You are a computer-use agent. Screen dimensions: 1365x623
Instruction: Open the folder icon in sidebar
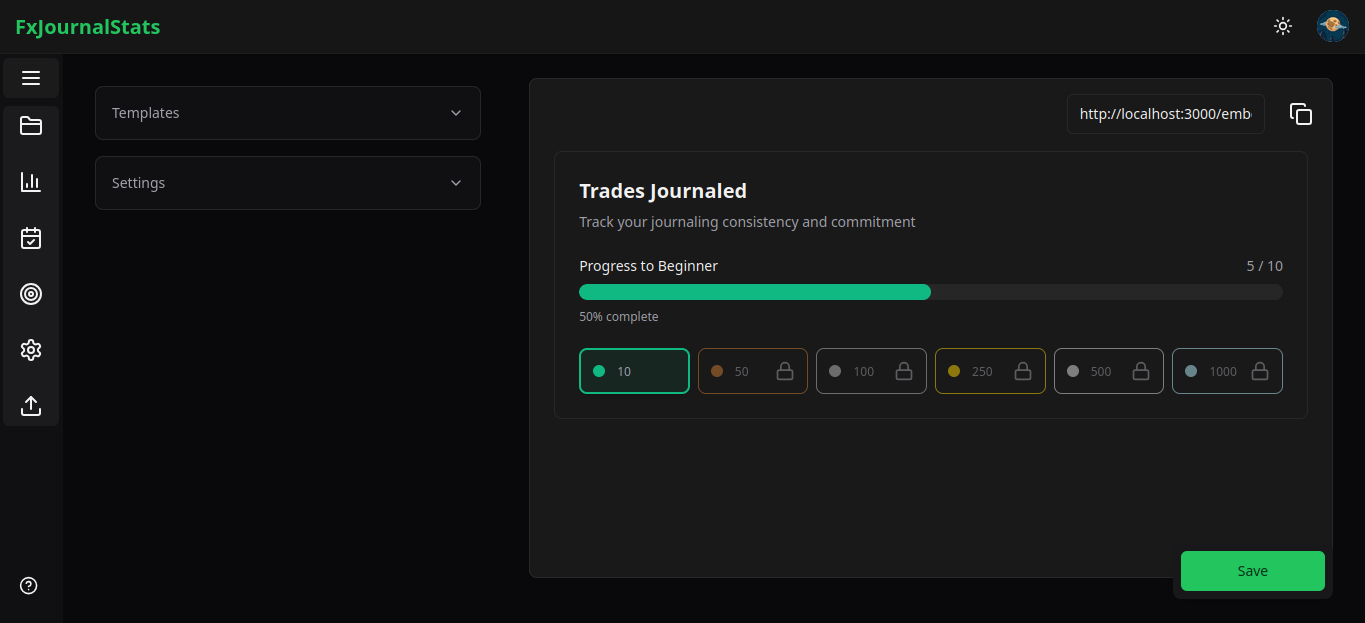point(31,126)
